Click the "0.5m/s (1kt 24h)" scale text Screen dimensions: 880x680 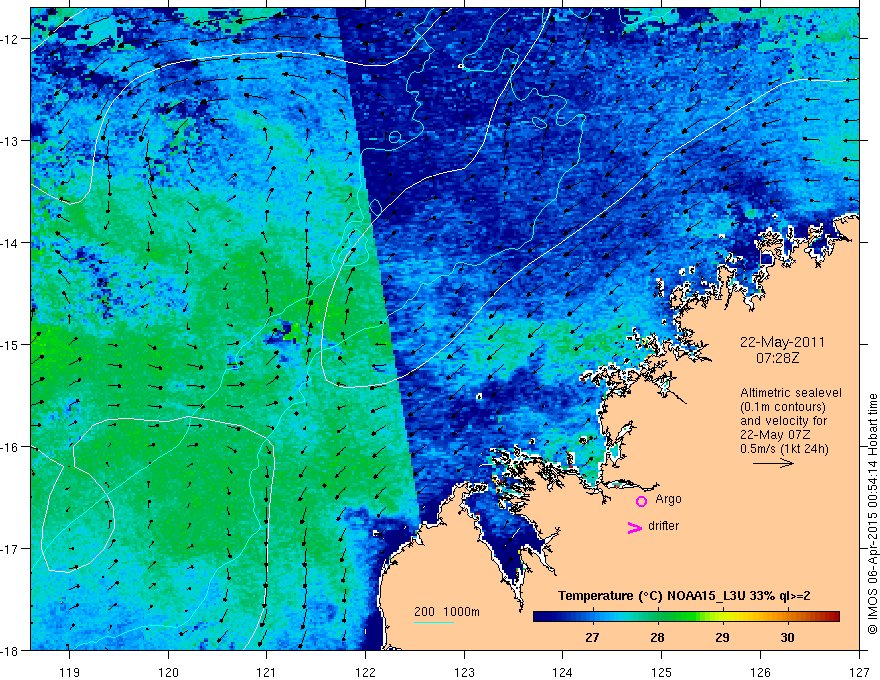pyautogui.click(x=784, y=449)
